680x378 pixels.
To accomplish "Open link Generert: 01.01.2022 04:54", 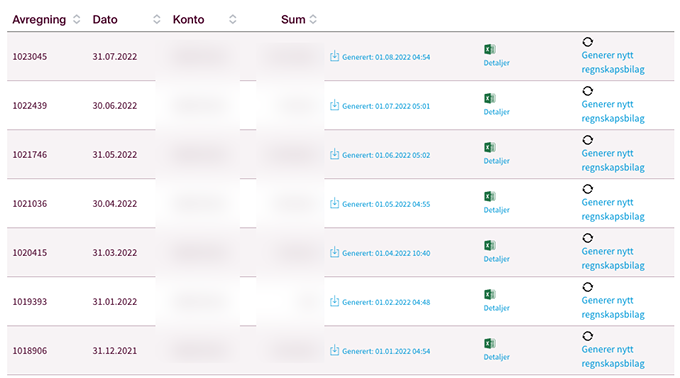I will (386, 351).
